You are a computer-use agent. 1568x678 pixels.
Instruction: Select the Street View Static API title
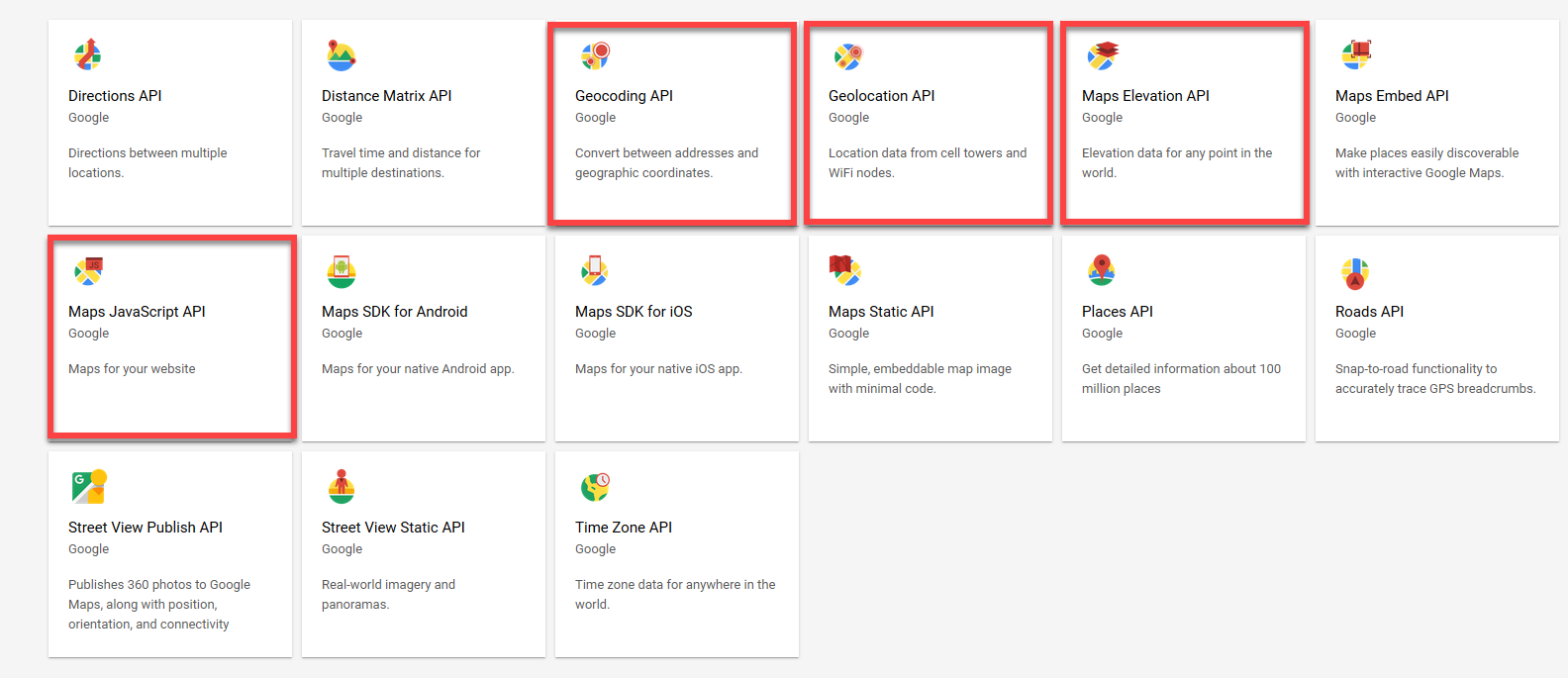coord(393,528)
